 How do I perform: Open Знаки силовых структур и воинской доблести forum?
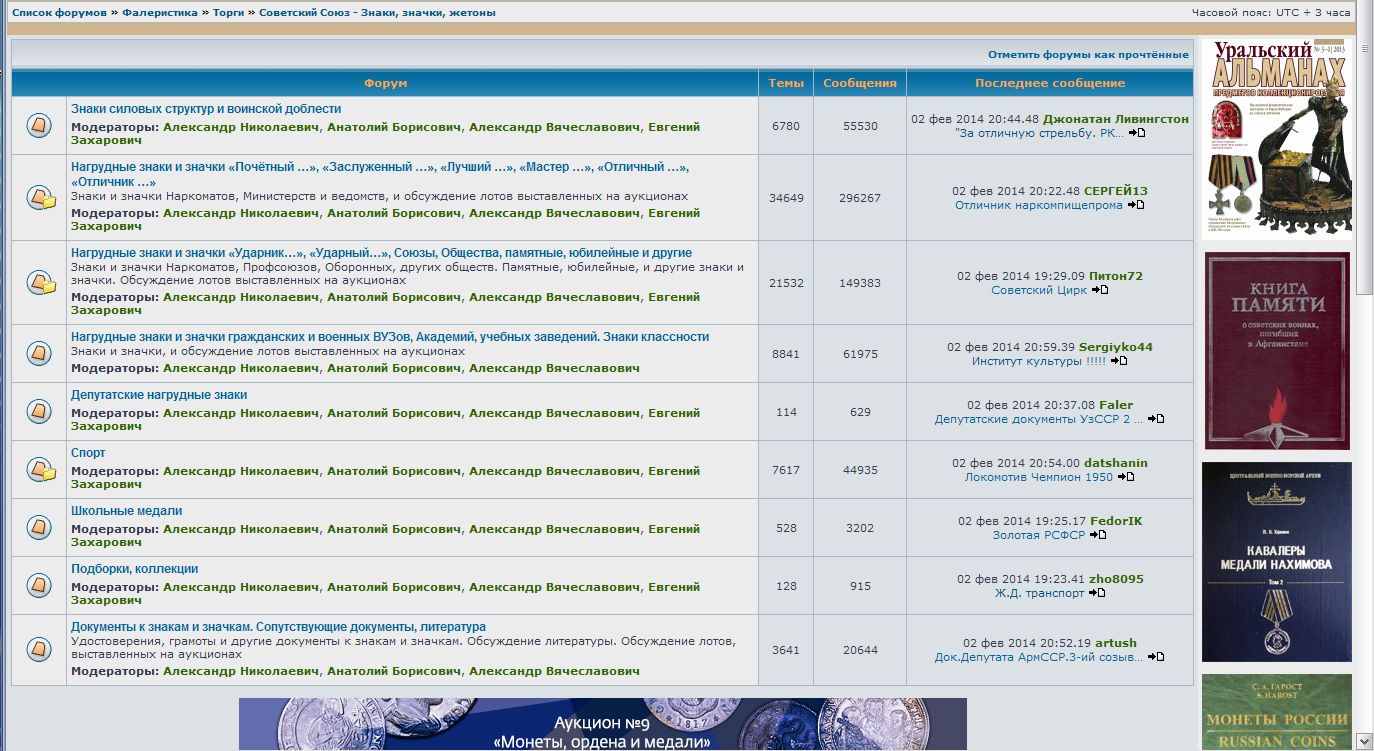coord(206,109)
